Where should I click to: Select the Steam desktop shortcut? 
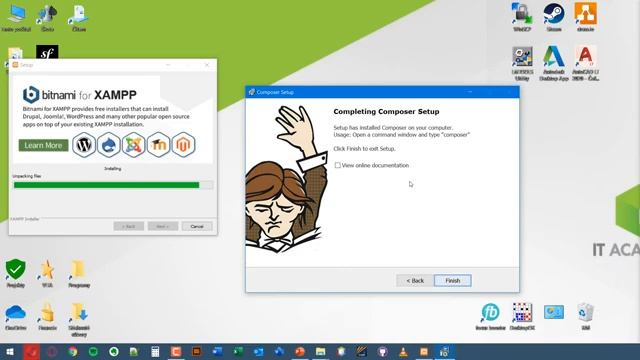coord(554,17)
